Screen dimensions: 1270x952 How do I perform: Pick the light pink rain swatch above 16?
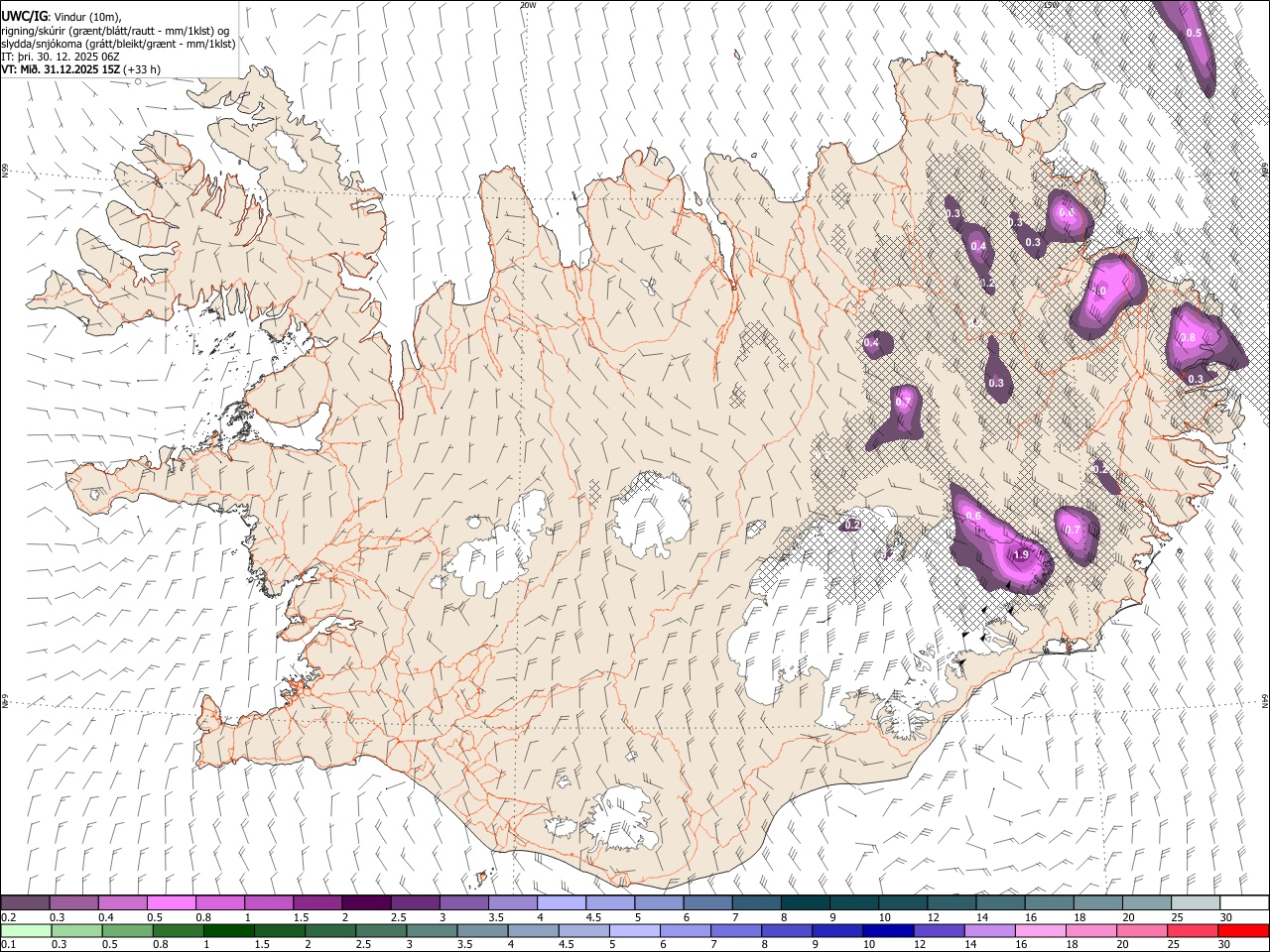pyautogui.click(x=1041, y=930)
